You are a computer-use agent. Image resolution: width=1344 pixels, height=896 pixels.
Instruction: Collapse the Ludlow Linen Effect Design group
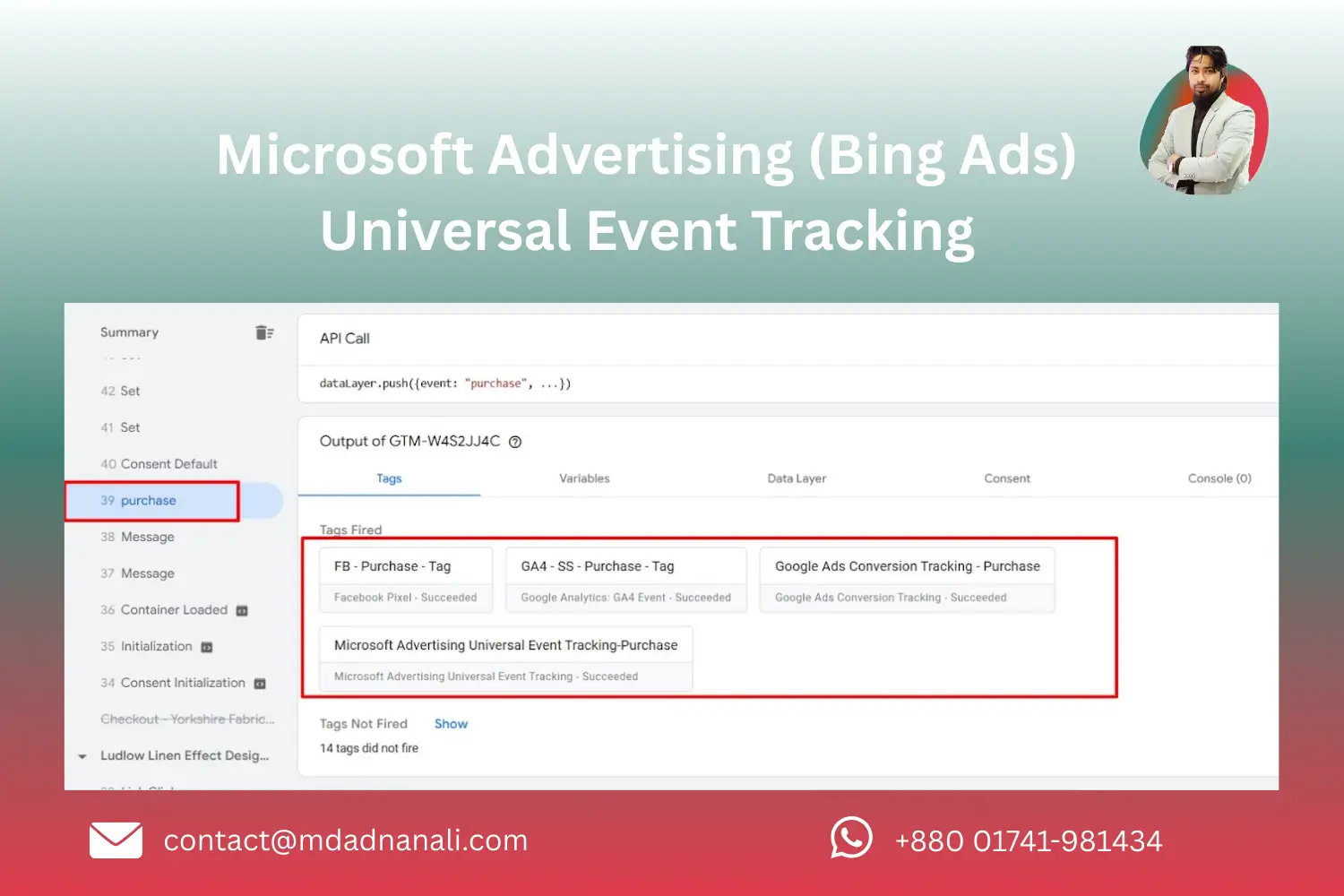click(x=83, y=755)
